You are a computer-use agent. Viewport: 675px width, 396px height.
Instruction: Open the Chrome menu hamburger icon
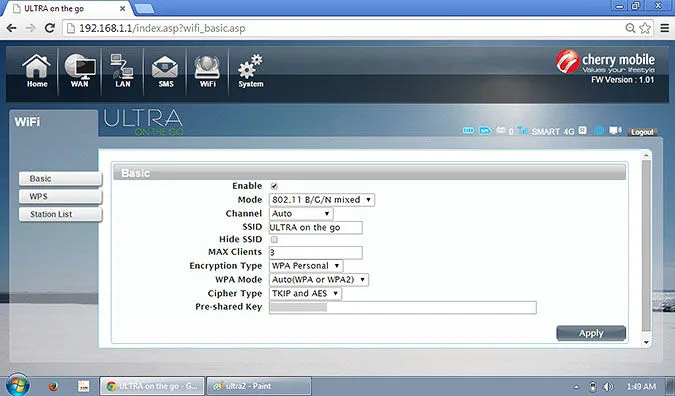tap(665, 28)
